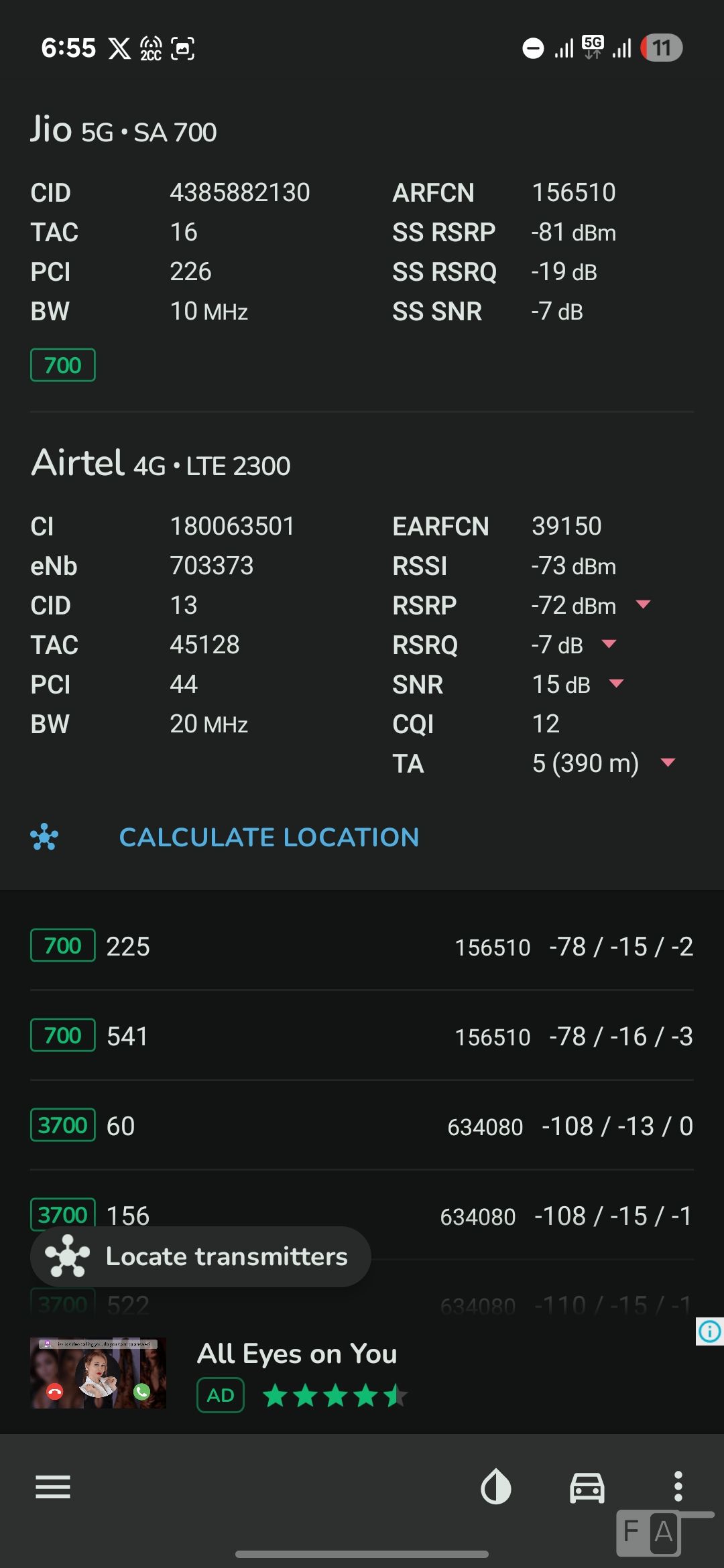Open the hamburger navigation menu
The height and width of the screenshot is (1568, 724).
point(53,1486)
